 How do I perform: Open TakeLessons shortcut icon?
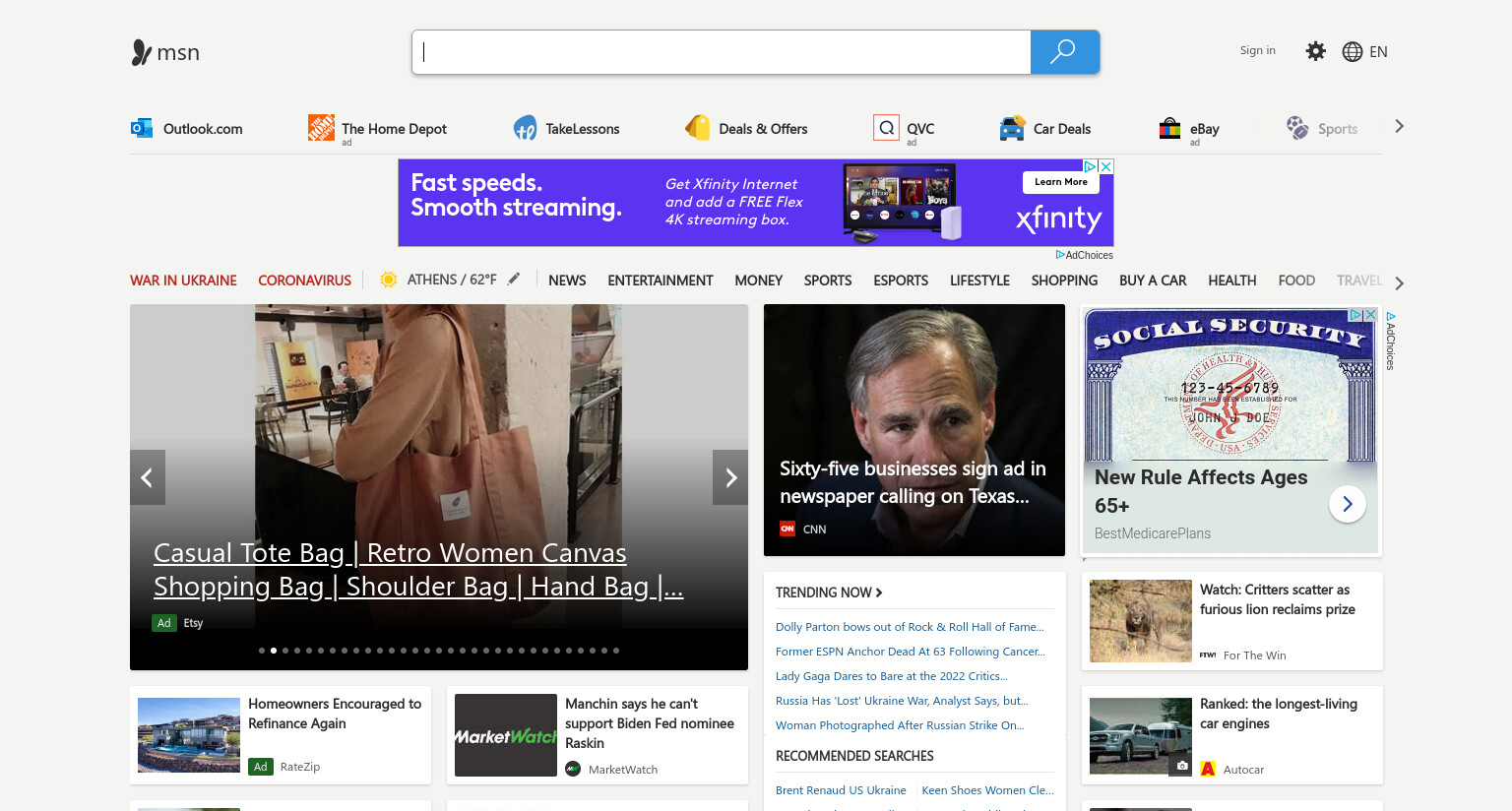tap(525, 128)
